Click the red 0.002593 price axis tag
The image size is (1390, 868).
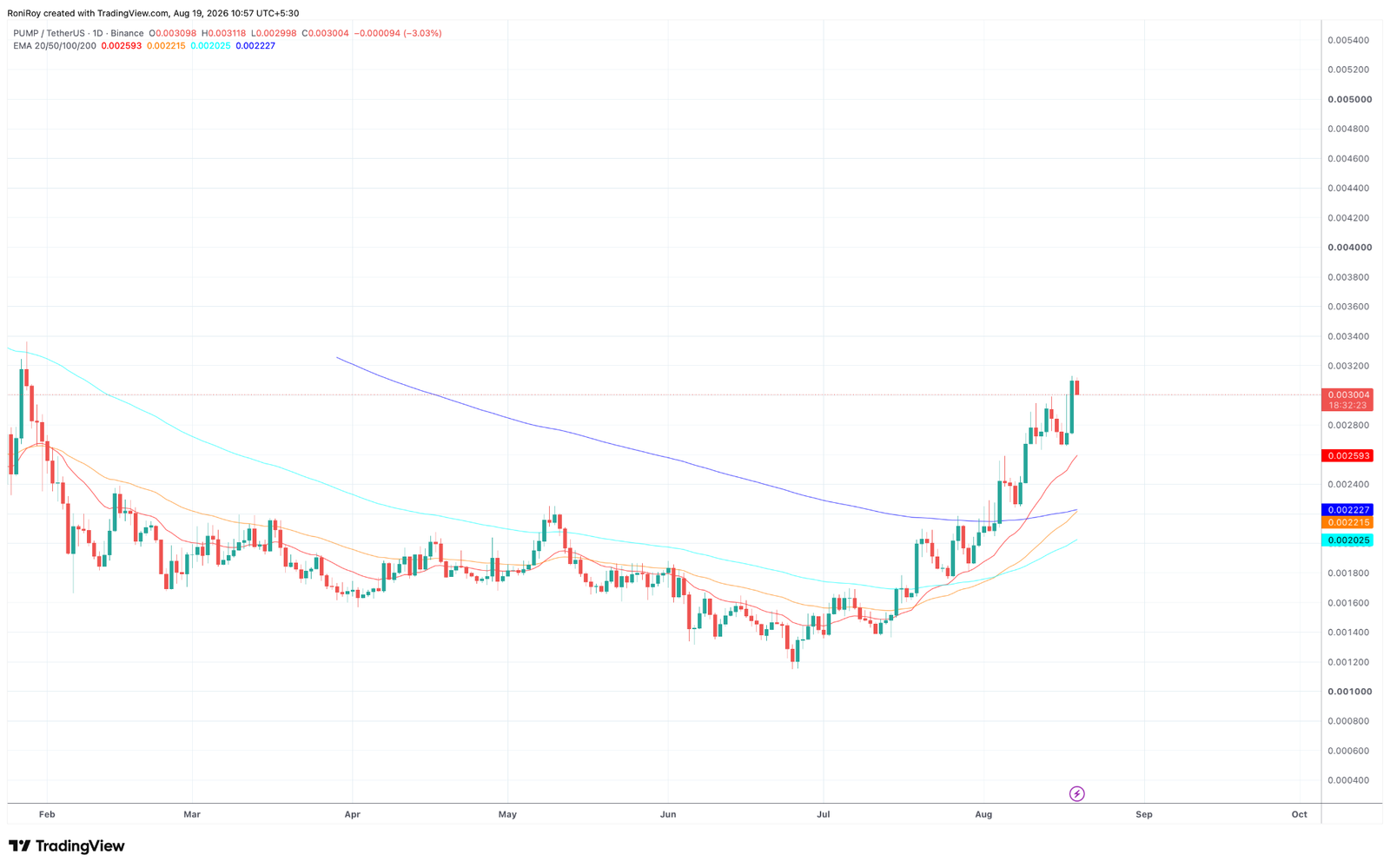[x=1347, y=455]
